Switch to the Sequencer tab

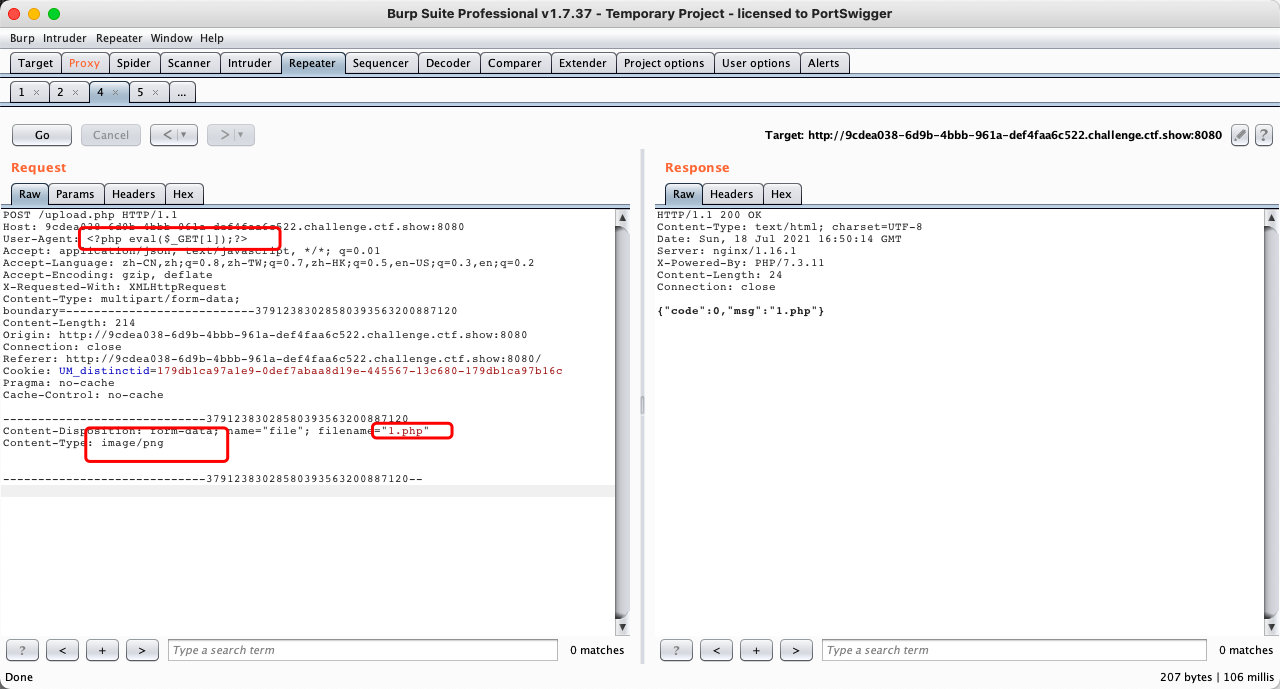coord(381,63)
